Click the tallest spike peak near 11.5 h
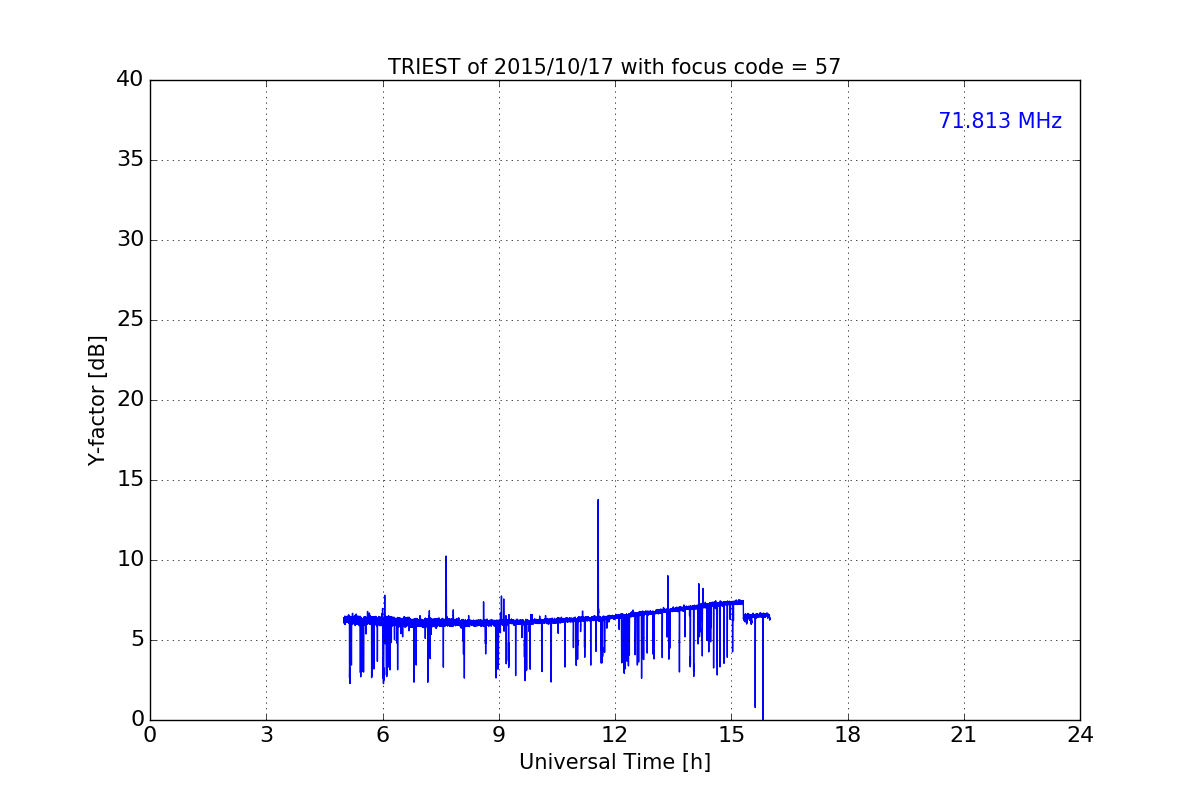This screenshot has width=1200, height=800. pyautogui.click(x=598, y=500)
